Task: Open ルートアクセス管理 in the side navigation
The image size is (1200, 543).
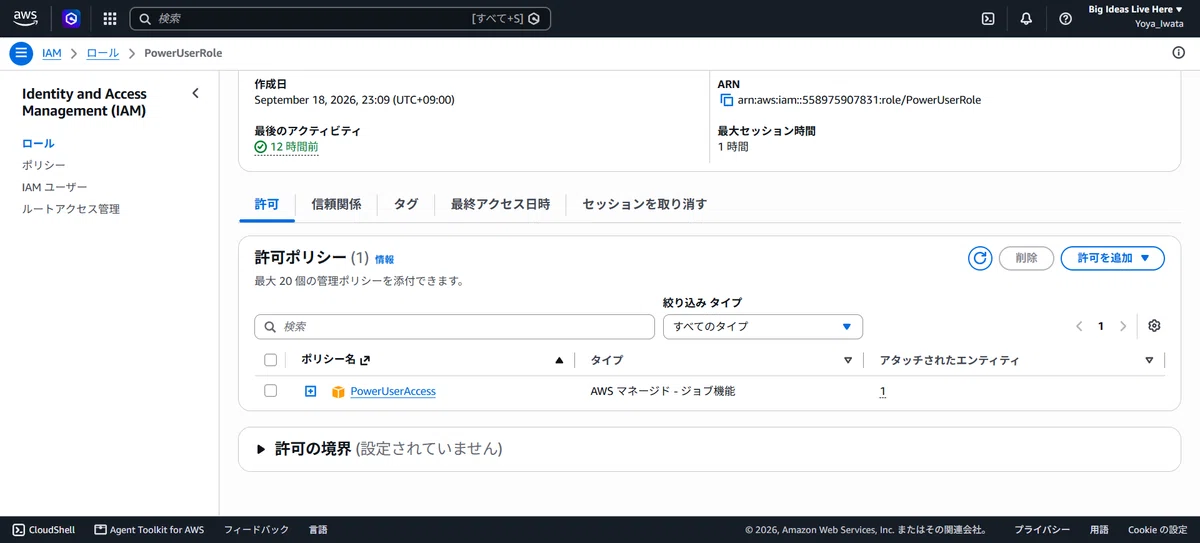Action: tap(71, 209)
